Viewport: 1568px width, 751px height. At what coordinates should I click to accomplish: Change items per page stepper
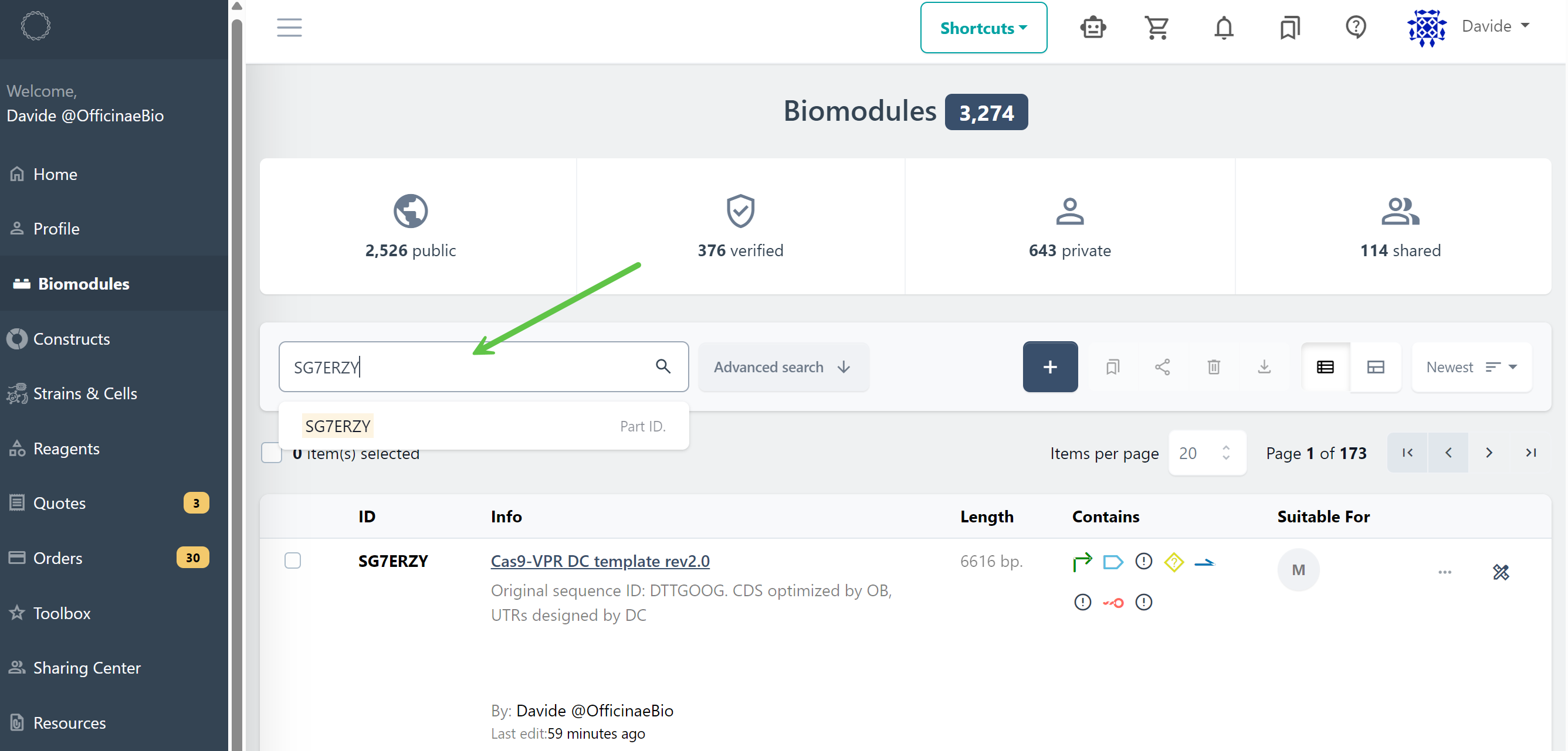tap(1225, 453)
